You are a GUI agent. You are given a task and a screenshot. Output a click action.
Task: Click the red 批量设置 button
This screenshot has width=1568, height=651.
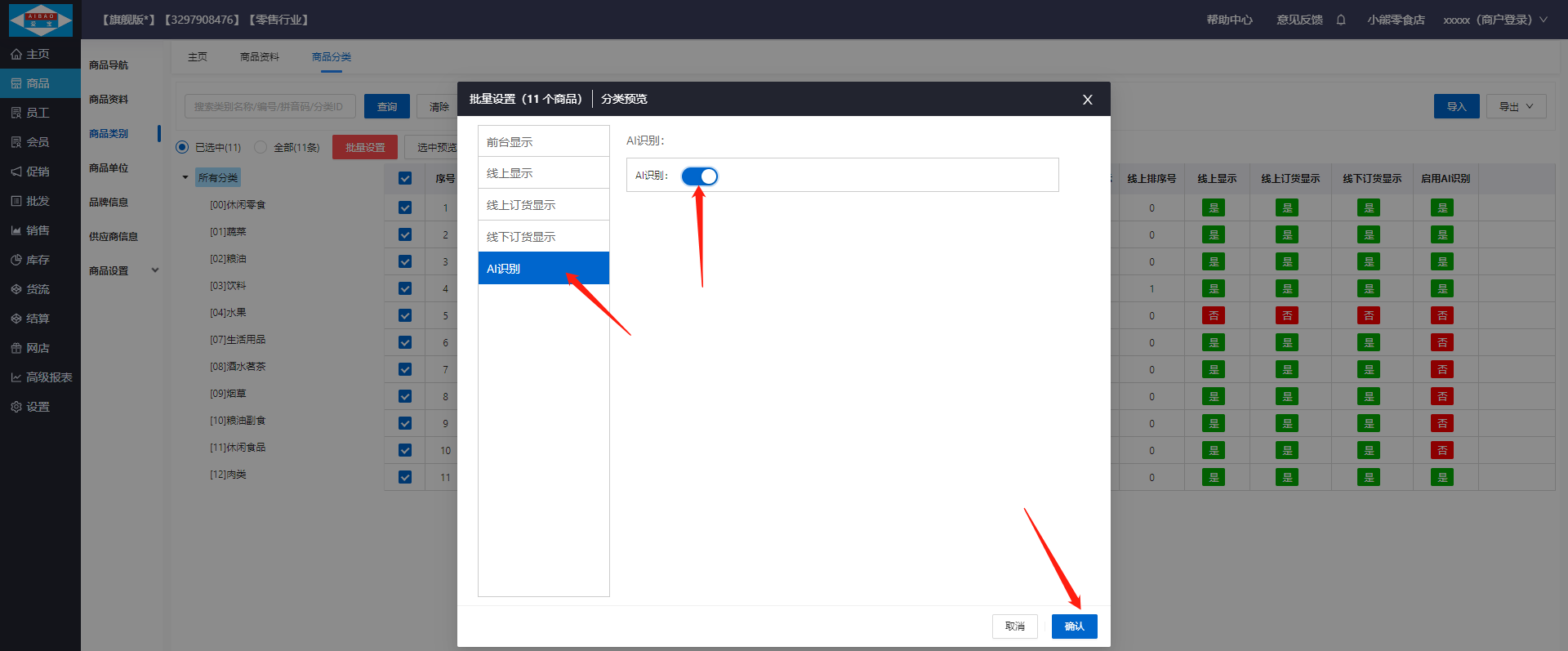tap(365, 147)
